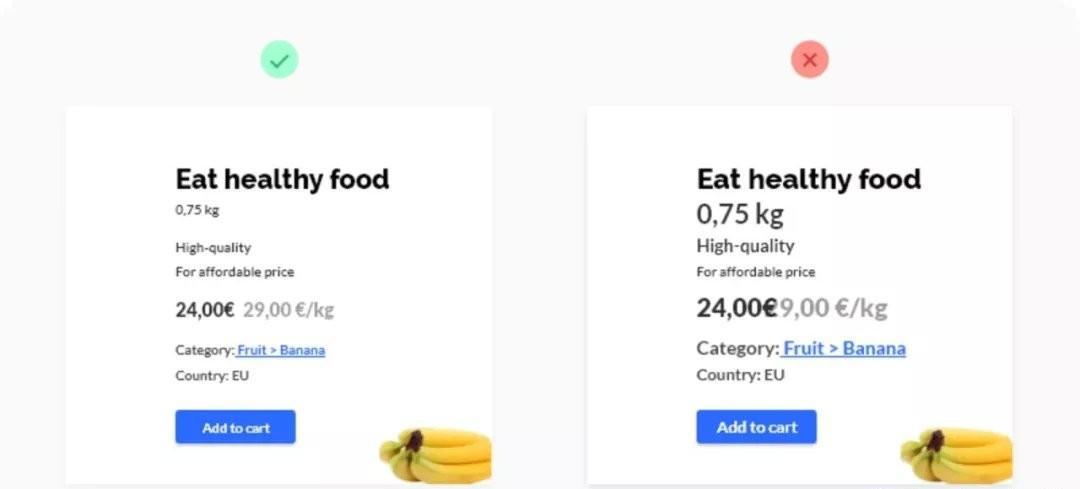Image resolution: width=1080 pixels, height=489 pixels.
Task: Click the 24,00€ price on right card
Action: [x=737, y=308]
